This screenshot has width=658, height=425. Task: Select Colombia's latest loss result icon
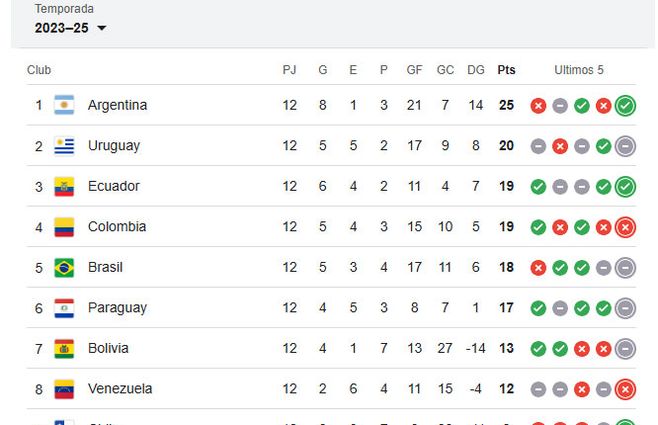point(626,227)
